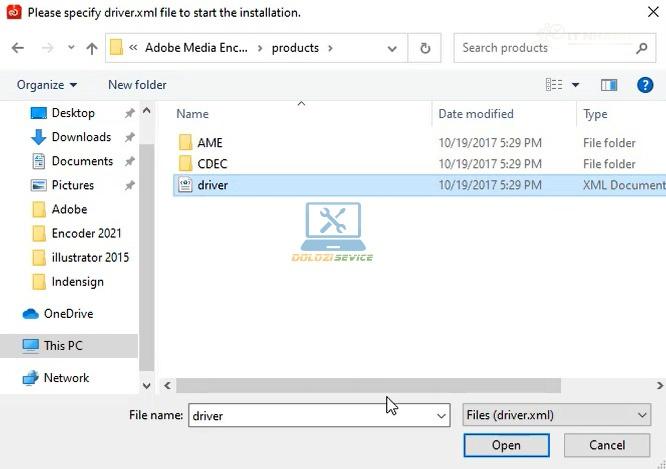Click the products breadcrumb in address bar
Screen dimensions: 666x469
point(295,48)
